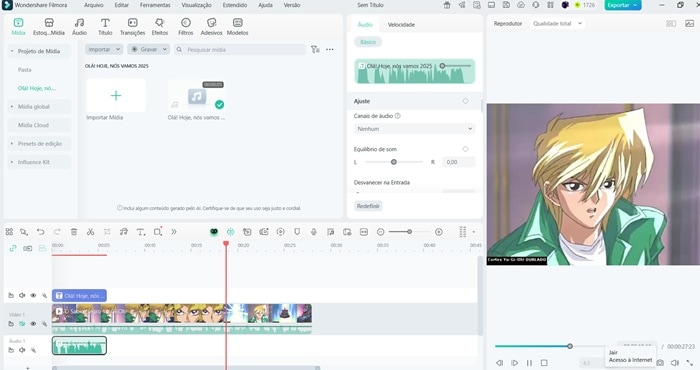Open the Áudio library tab icon

coord(79,23)
